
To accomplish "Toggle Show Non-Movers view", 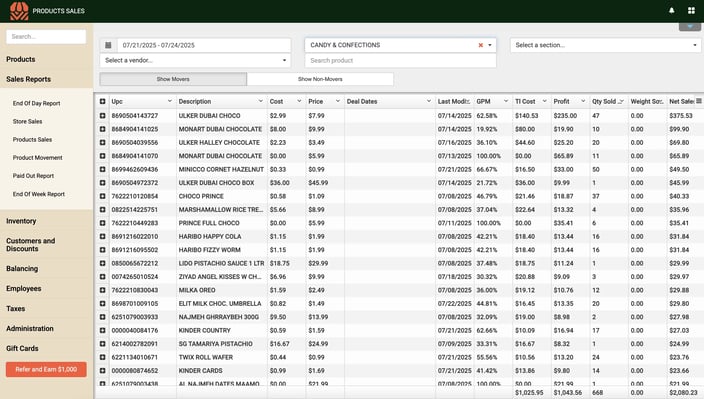I will [x=320, y=79].
